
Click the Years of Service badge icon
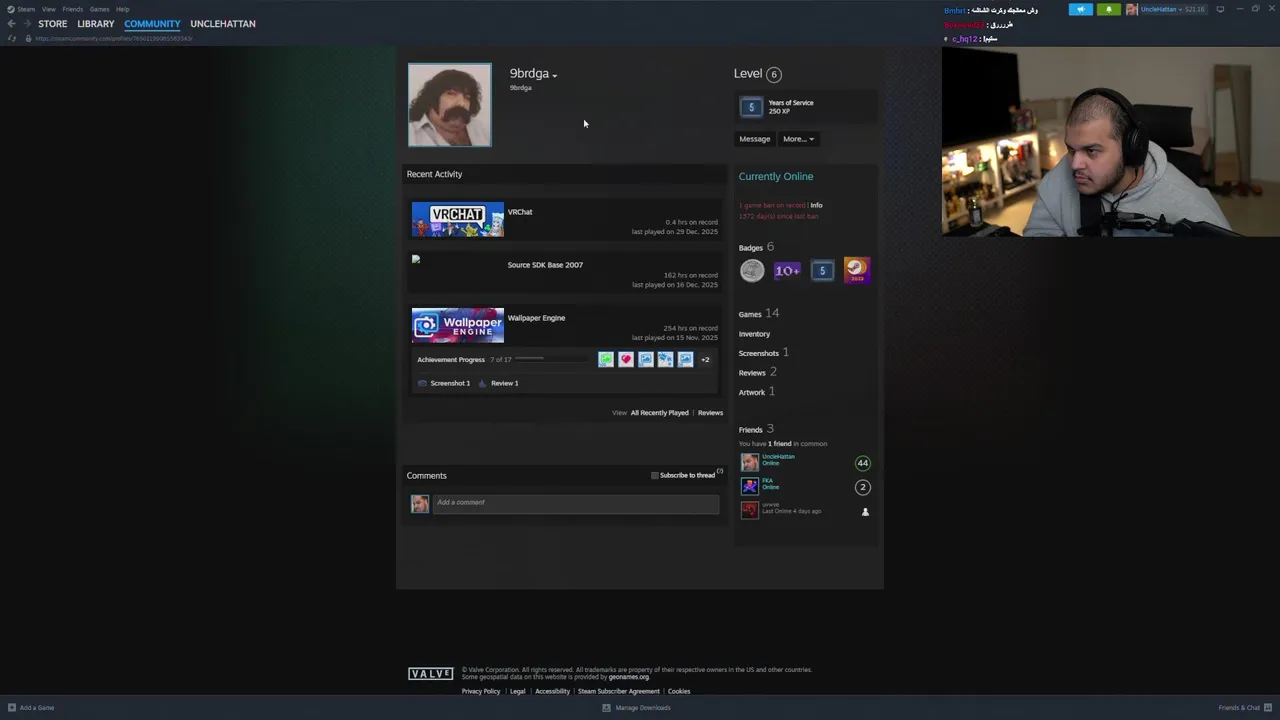click(751, 107)
